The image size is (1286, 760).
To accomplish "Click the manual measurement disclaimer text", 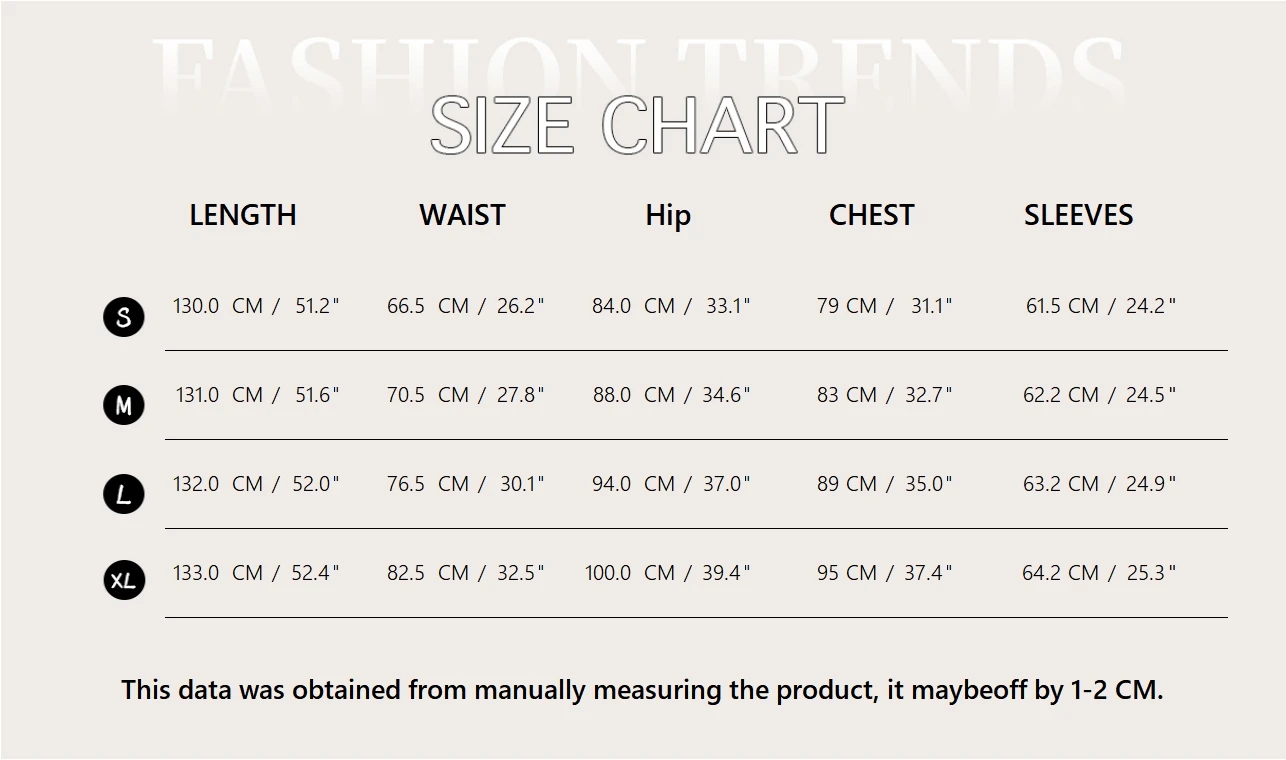I will tap(642, 690).
